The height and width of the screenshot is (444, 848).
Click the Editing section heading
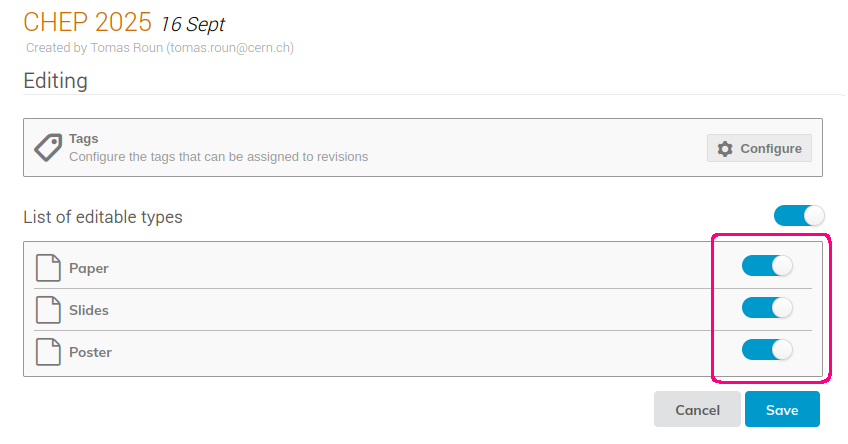[x=55, y=81]
